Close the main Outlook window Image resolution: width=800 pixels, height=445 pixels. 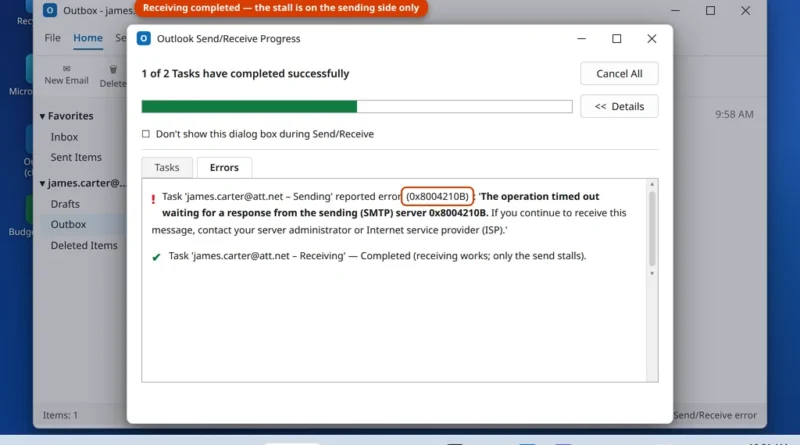click(x=745, y=10)
